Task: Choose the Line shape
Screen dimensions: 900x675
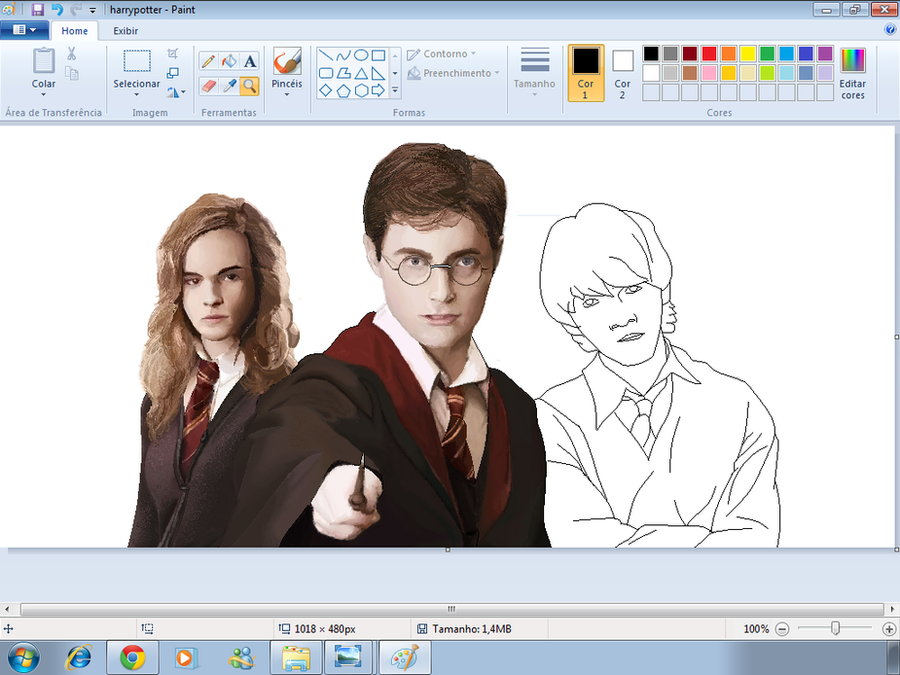Action: [325, 56]
